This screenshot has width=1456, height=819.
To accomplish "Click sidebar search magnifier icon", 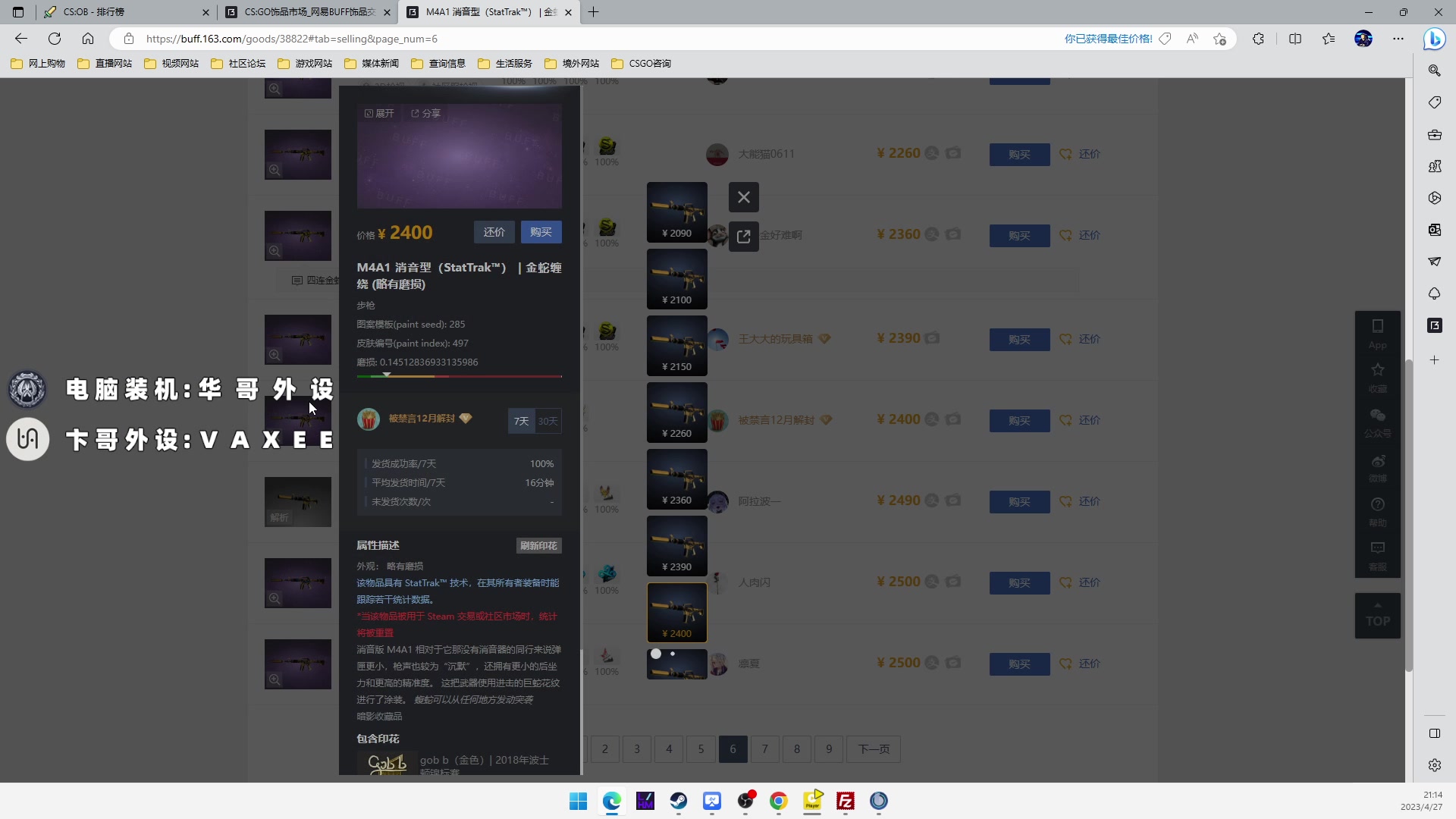I will (1434, 71).
